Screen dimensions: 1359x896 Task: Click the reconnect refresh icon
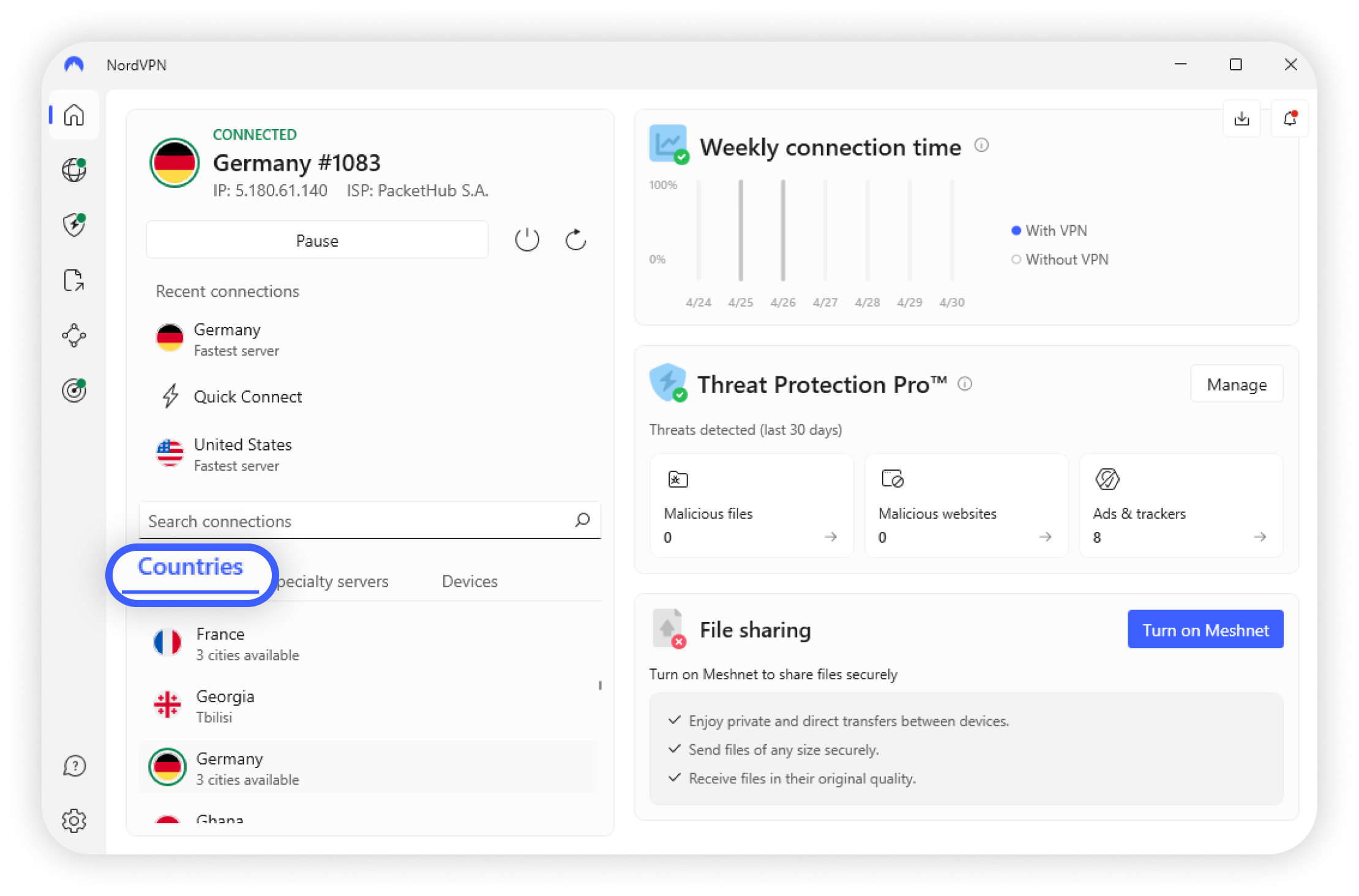[x=575, y=240]
